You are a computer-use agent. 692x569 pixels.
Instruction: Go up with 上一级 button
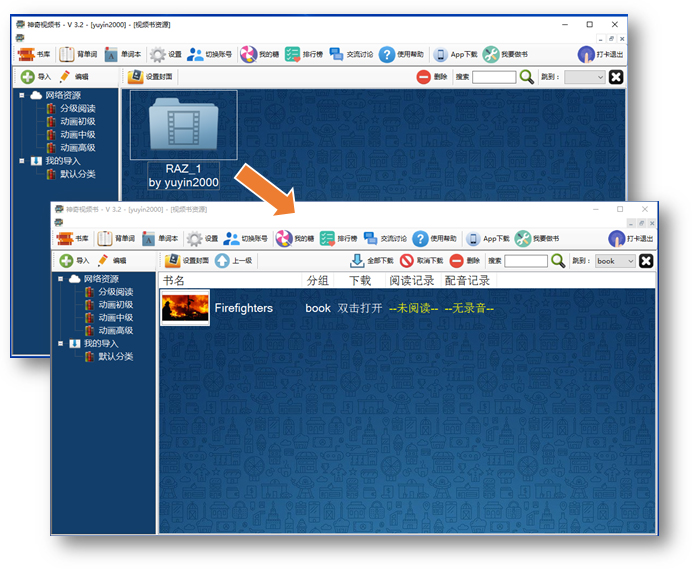(233, 260)
